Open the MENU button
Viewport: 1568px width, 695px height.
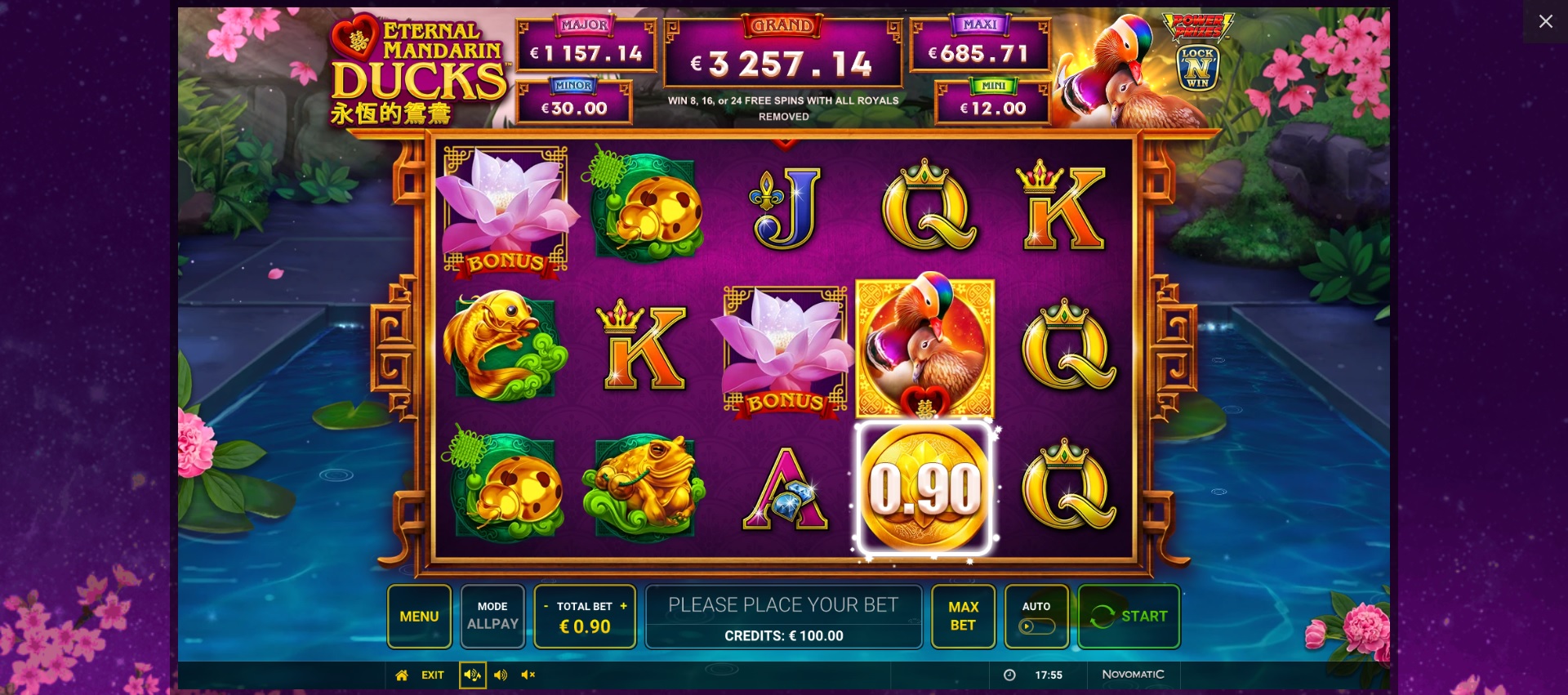419,617
